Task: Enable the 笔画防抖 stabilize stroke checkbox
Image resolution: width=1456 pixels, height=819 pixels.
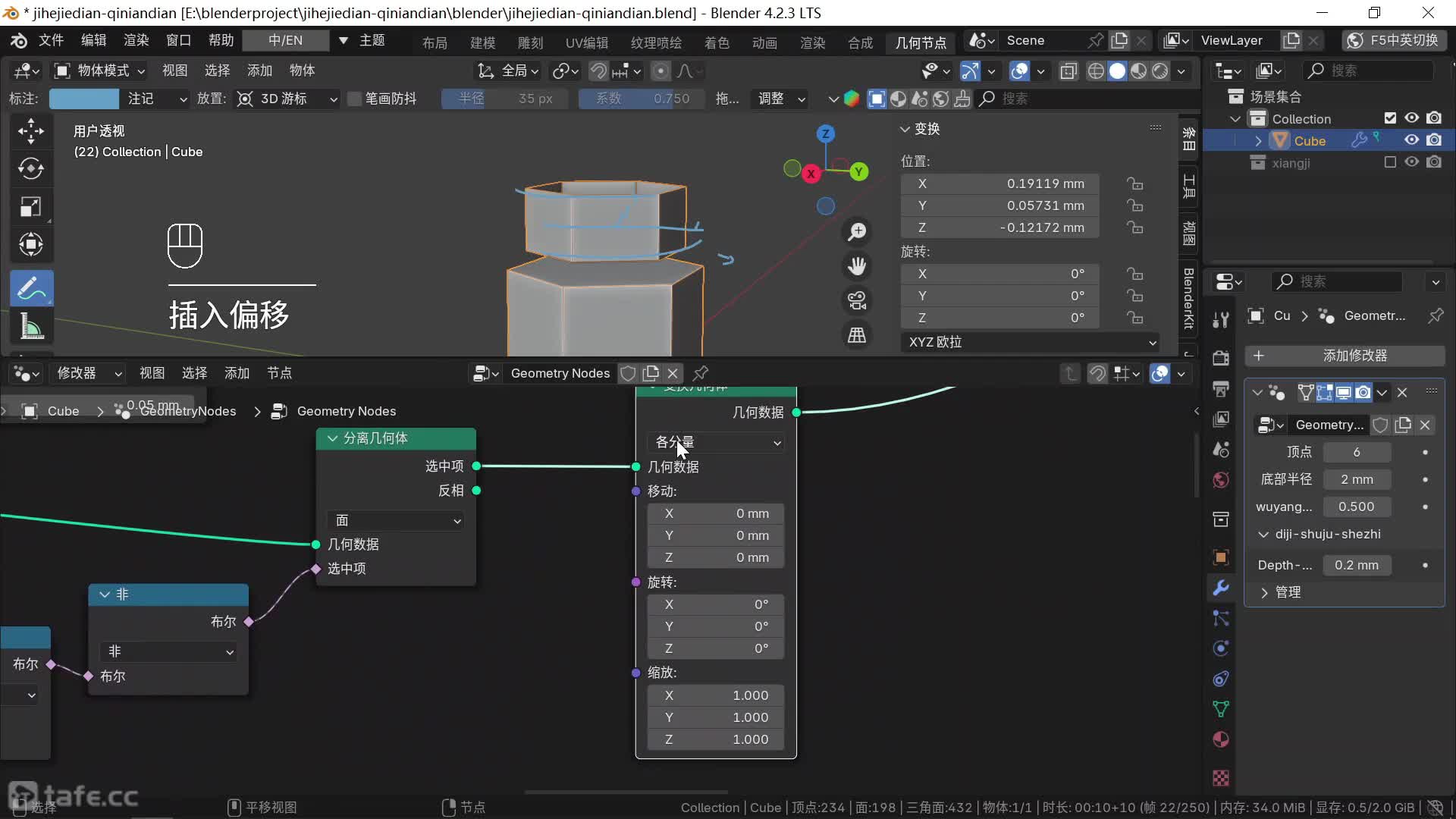Action: point(354,99)
